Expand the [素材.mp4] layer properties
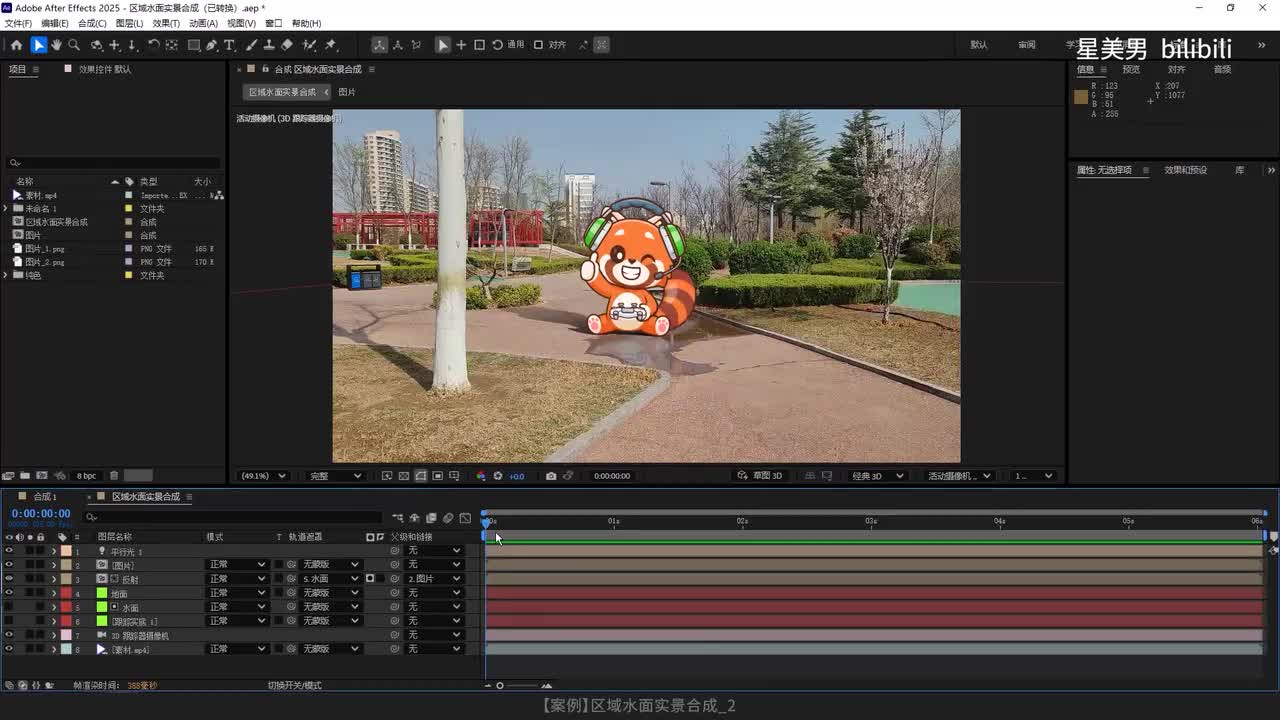 coord(54,649)
